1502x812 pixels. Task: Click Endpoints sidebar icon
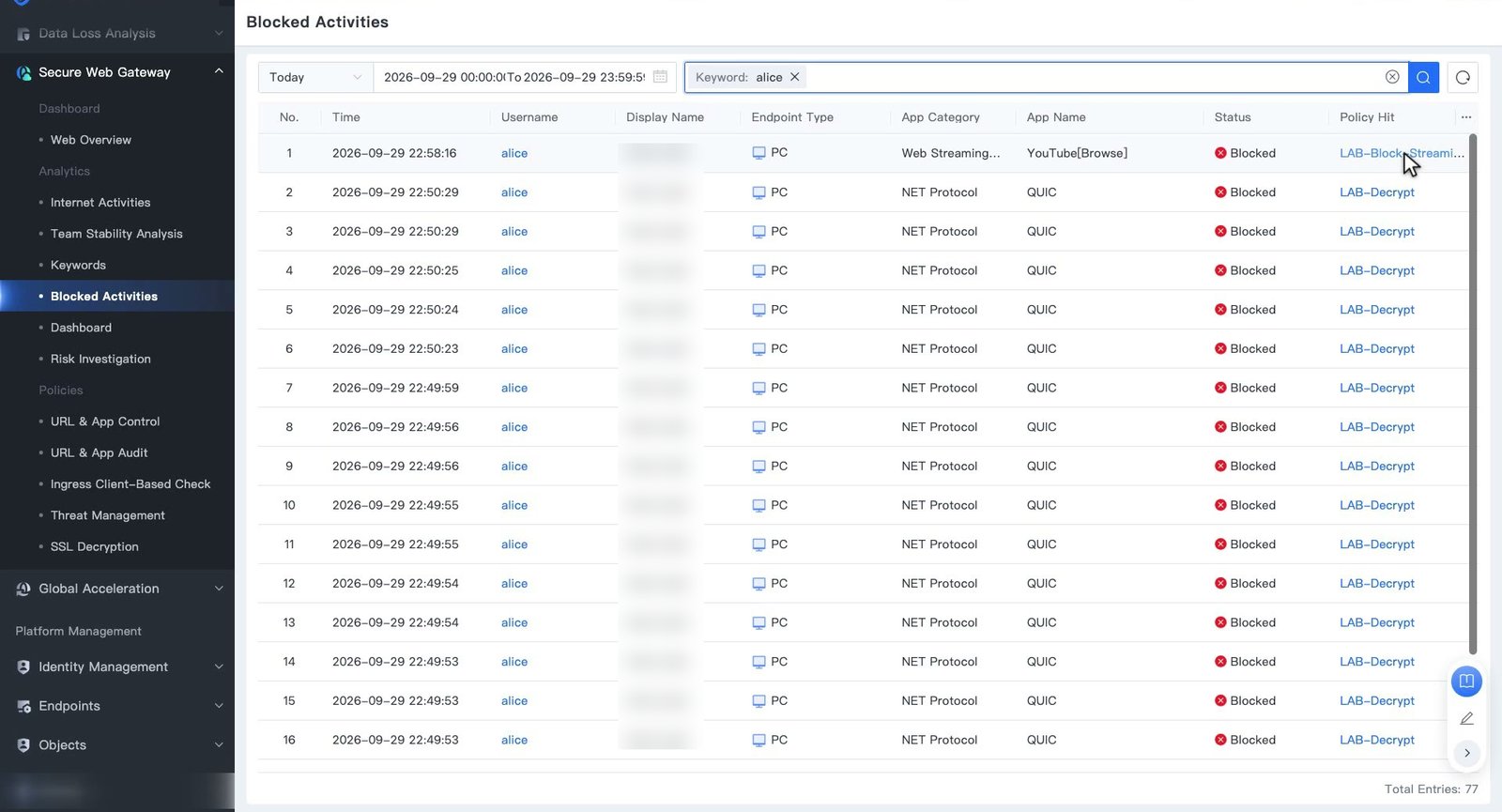(x=23, y=706)
